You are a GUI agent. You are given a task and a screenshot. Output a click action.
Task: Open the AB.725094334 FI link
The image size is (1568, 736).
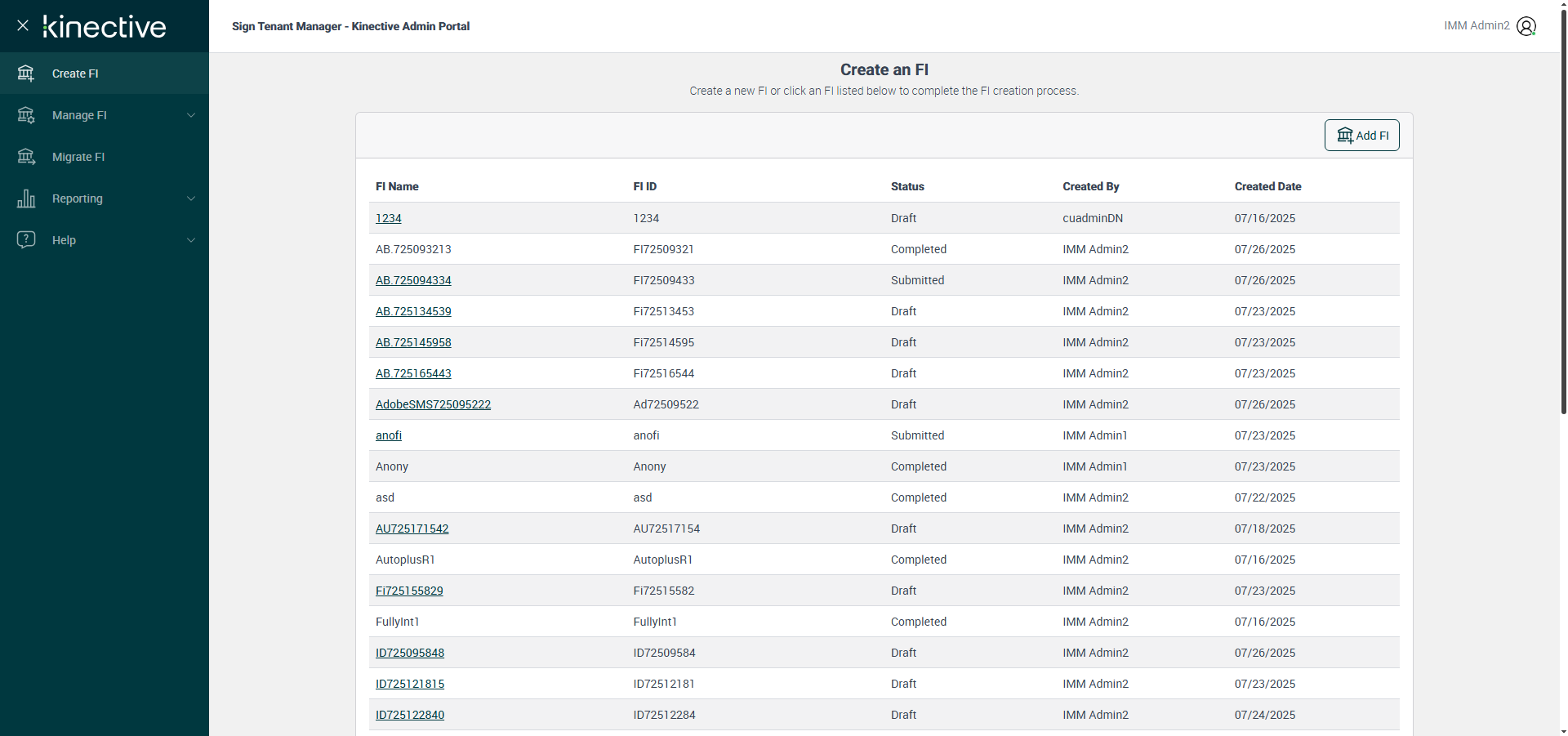413,280
